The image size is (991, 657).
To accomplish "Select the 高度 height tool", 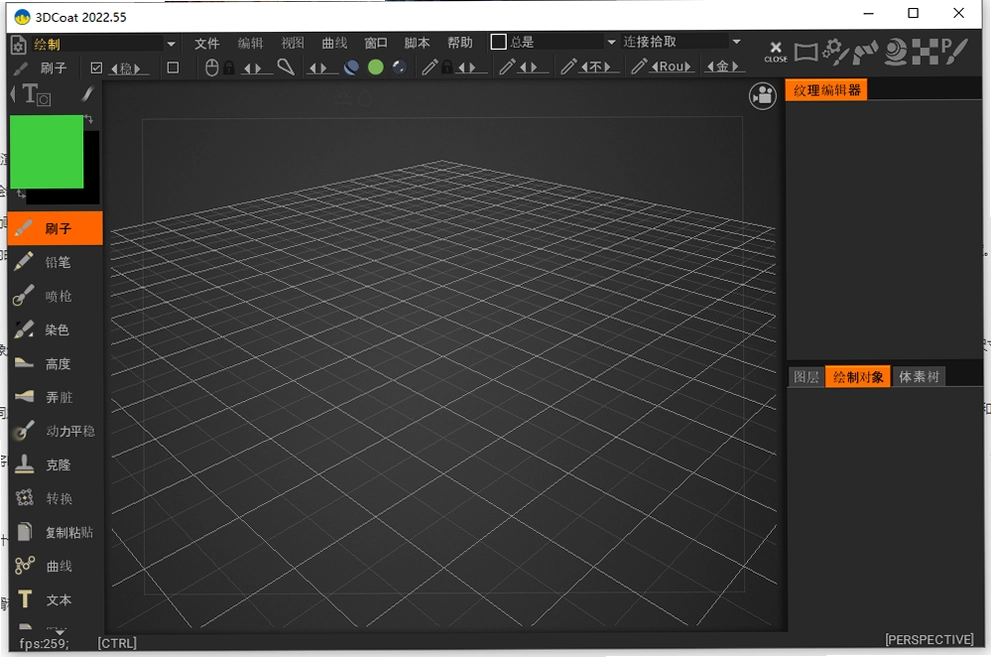I will tap(55, 363).
